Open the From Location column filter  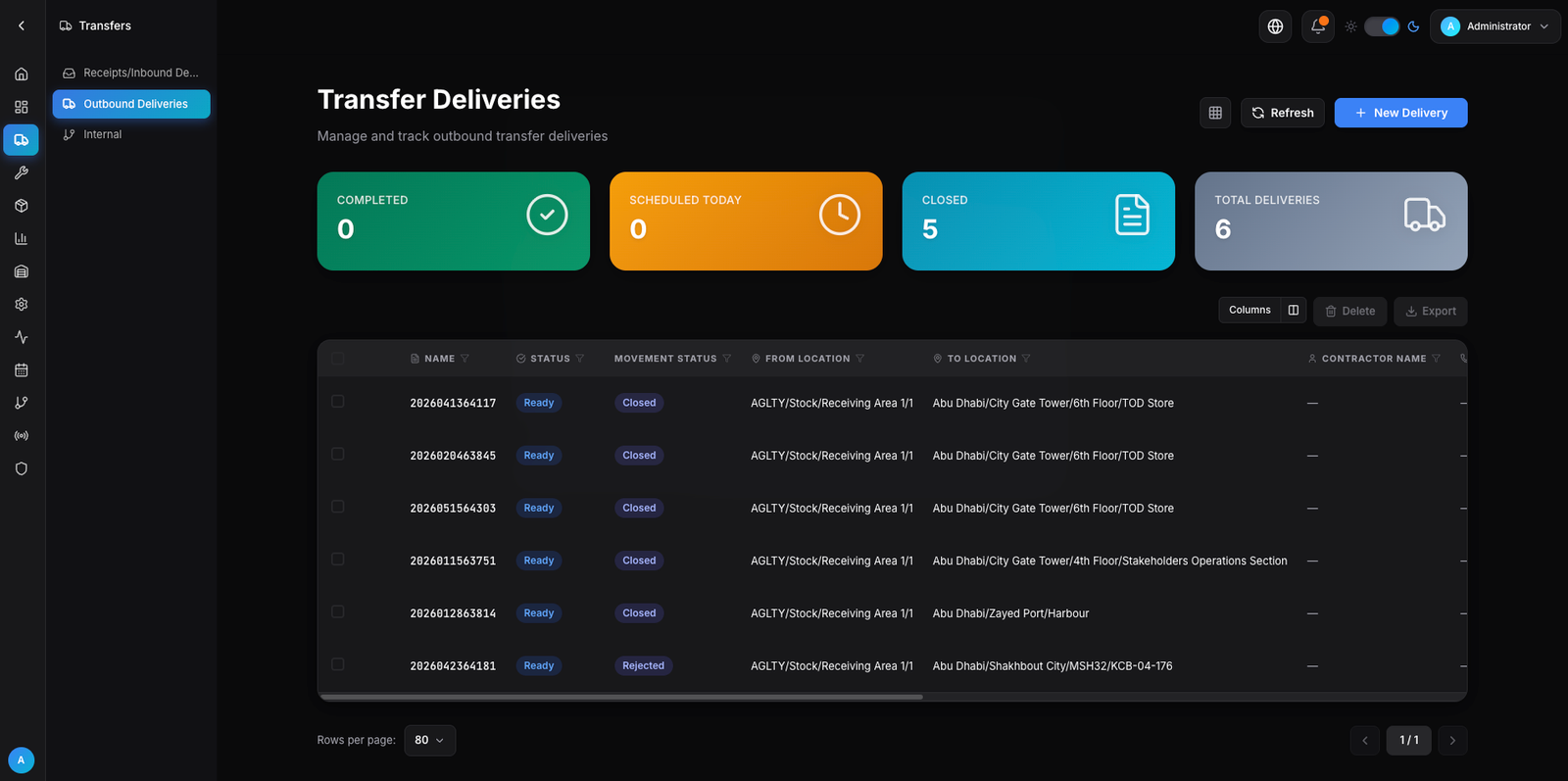pos(860,359)
